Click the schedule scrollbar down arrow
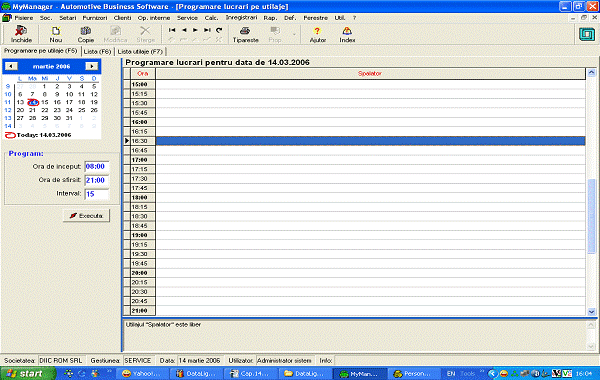This screenshot has height=380, width=600. [592, 312]
